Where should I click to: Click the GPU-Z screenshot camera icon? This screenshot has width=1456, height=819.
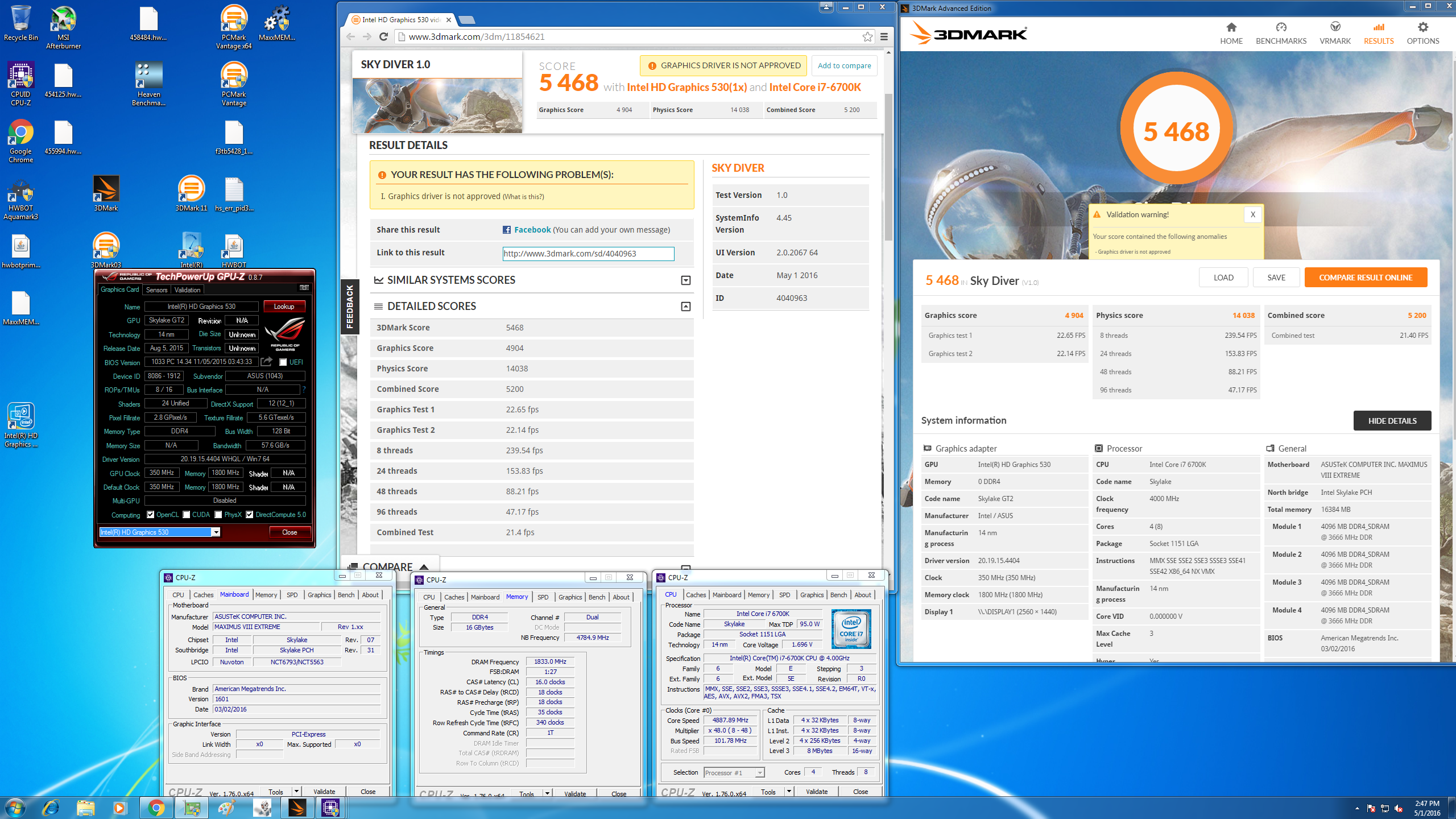pyautogui.click(x=304, y=288)
